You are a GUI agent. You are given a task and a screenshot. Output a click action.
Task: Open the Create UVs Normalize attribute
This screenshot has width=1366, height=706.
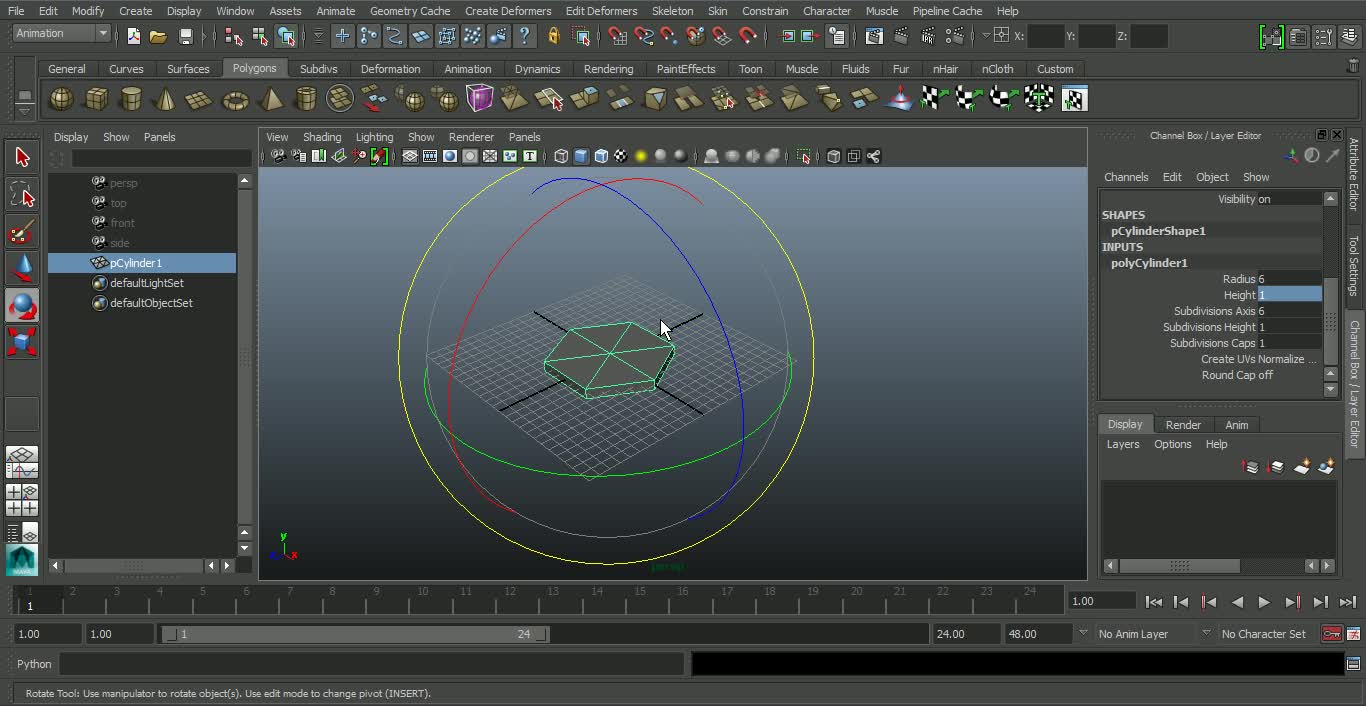pyautogui.click(x=1259, y=359)
